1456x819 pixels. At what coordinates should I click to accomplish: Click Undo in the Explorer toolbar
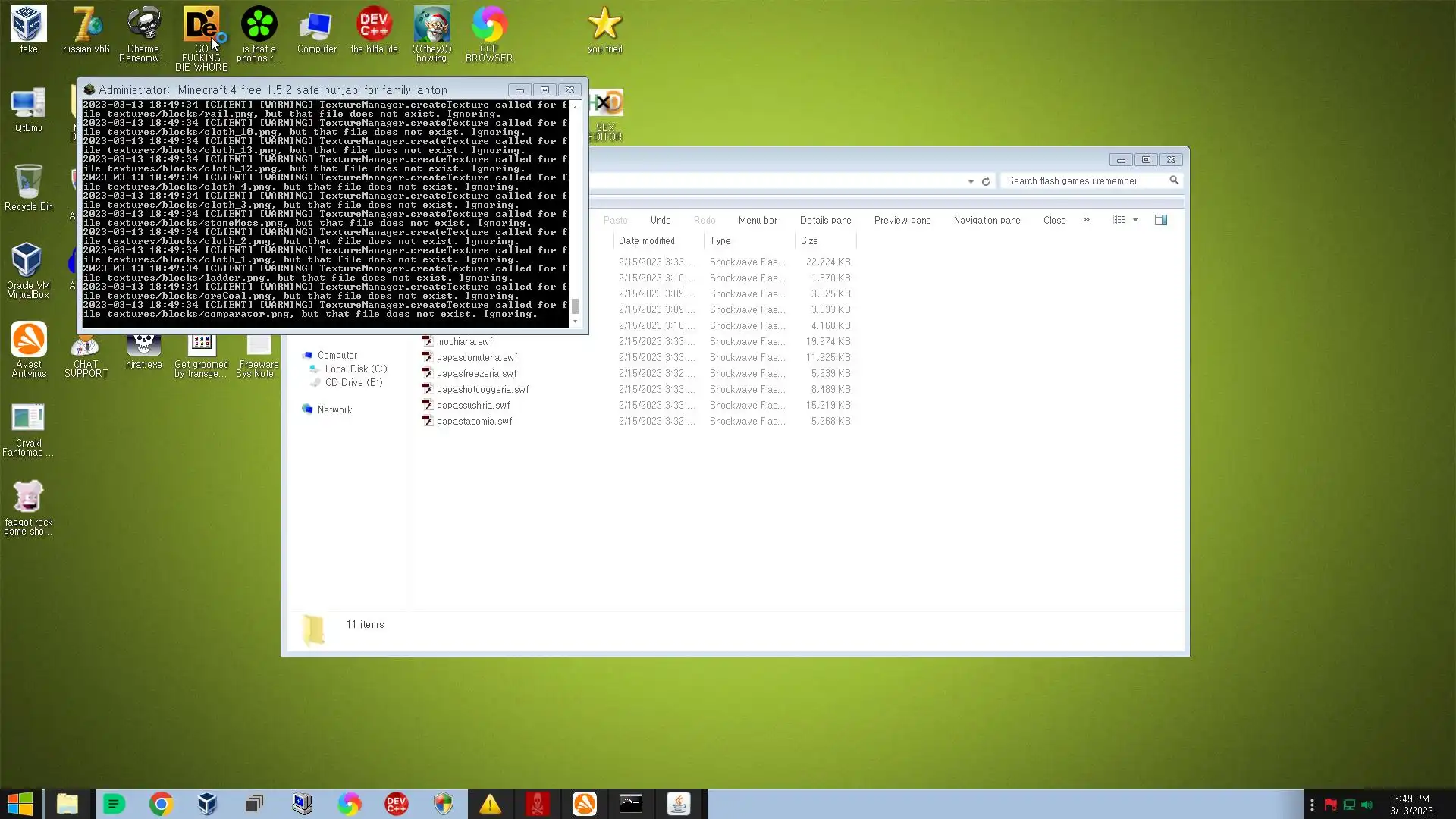(x=660, y=220)
